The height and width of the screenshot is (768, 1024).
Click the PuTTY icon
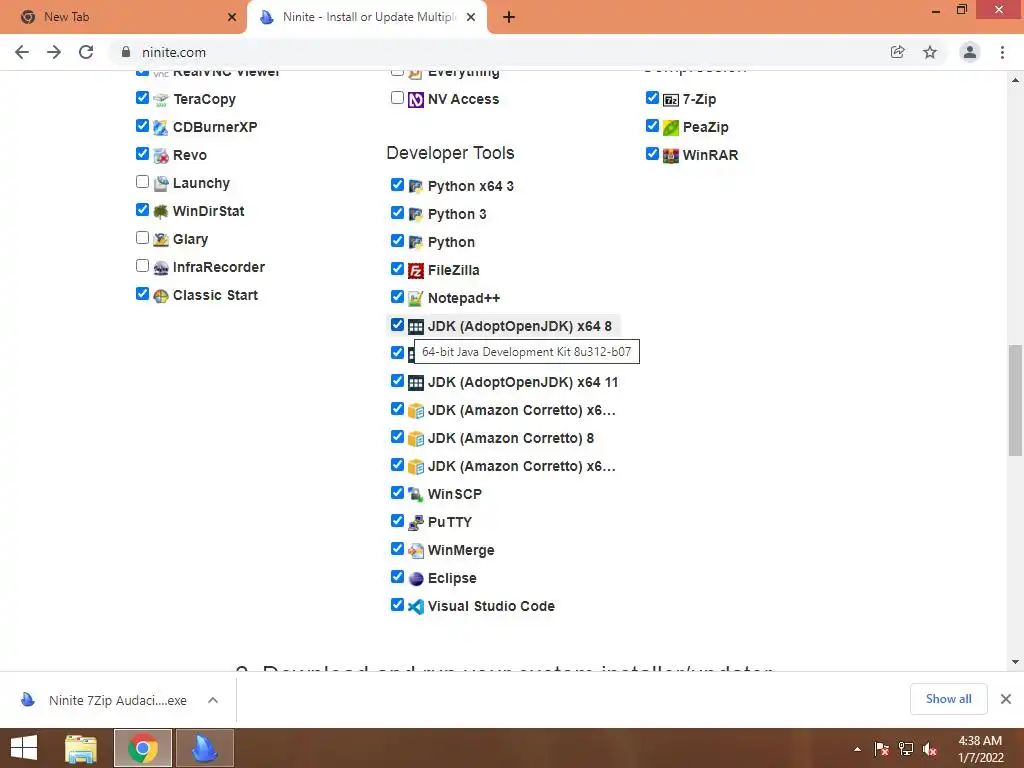click(x=416, y=522)
